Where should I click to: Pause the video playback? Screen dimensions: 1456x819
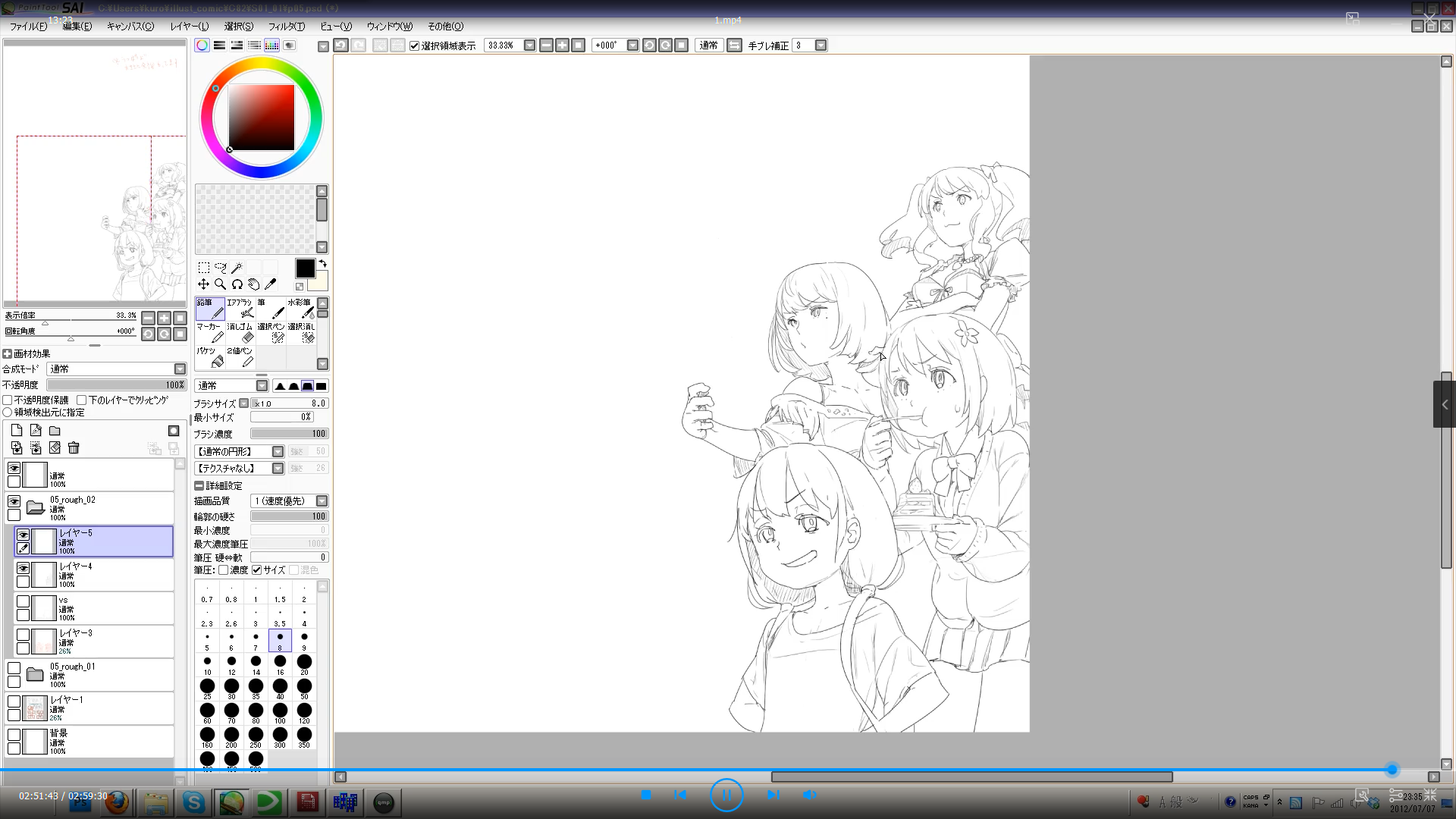pos(726,795)
